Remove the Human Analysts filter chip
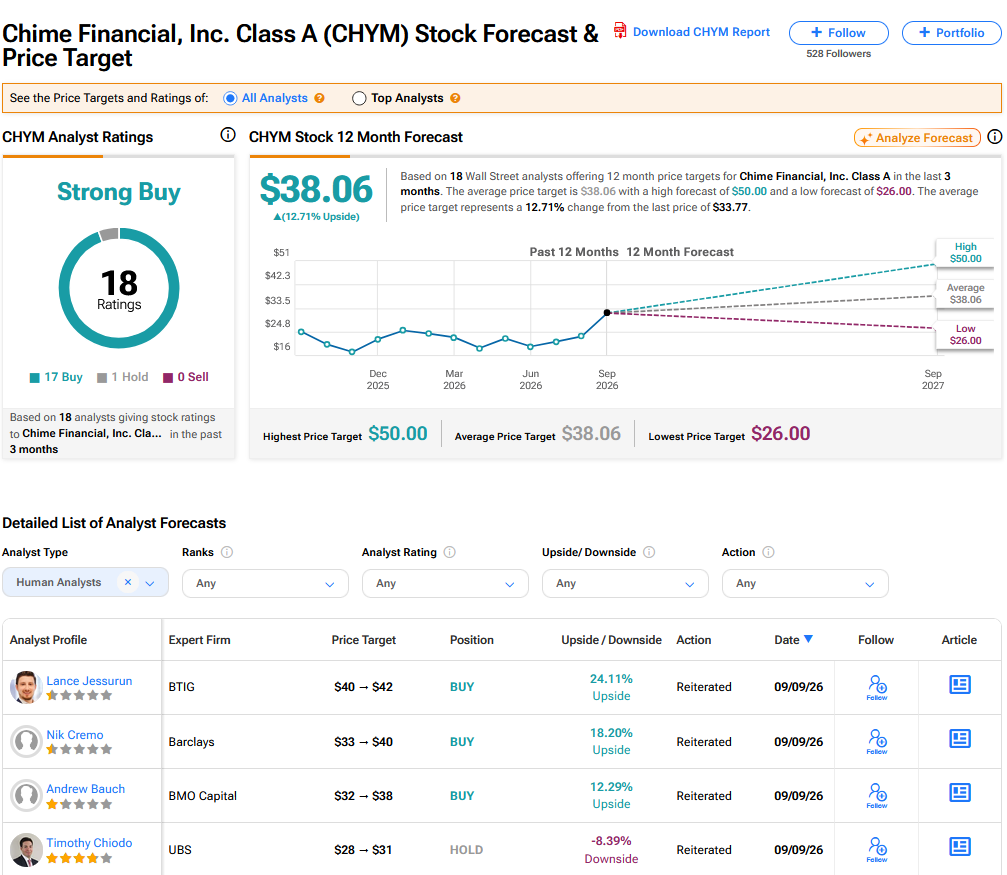1007x875 pixels. [x=128, y=582]
